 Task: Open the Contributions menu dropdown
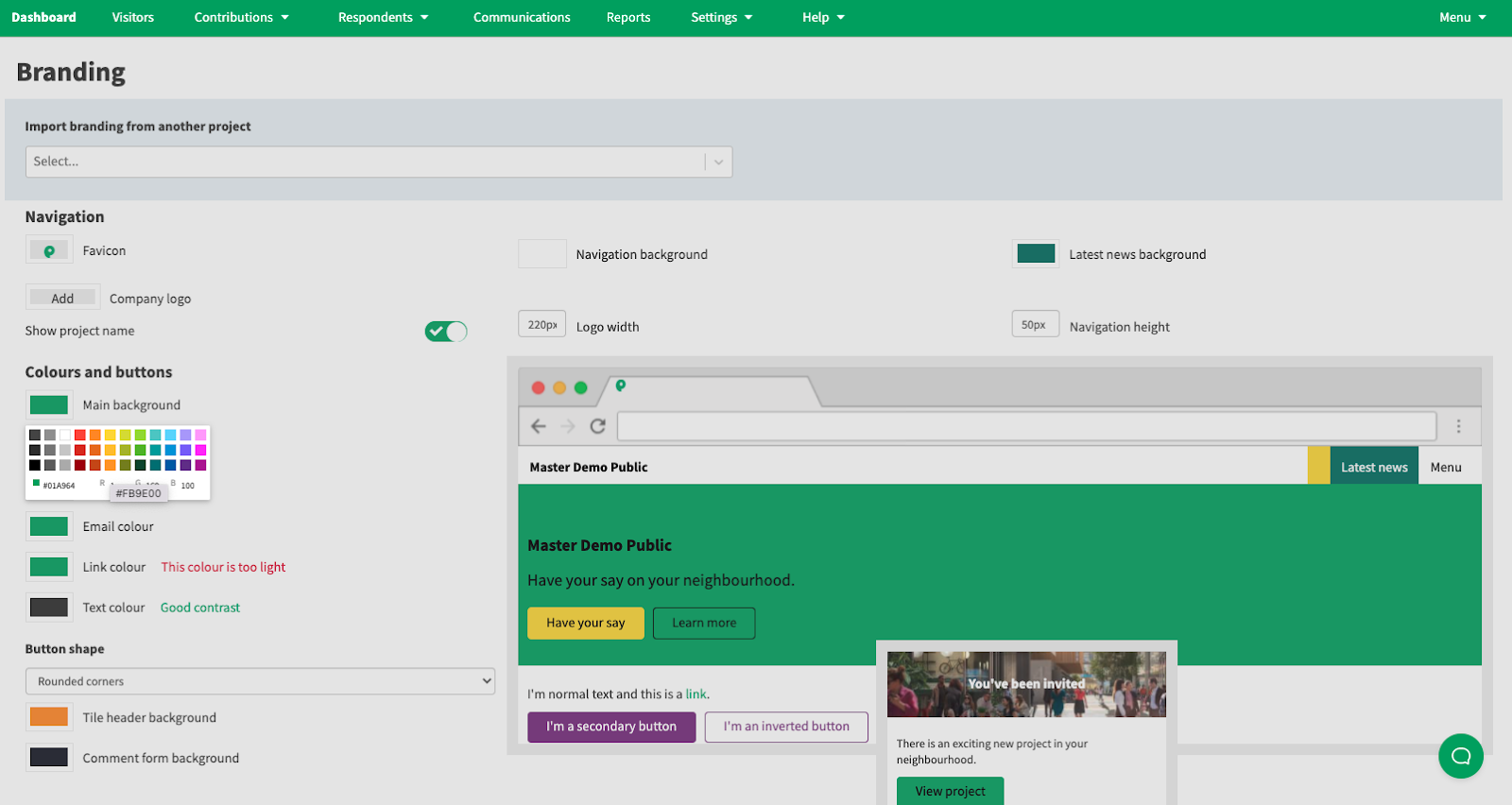[241, 18]
